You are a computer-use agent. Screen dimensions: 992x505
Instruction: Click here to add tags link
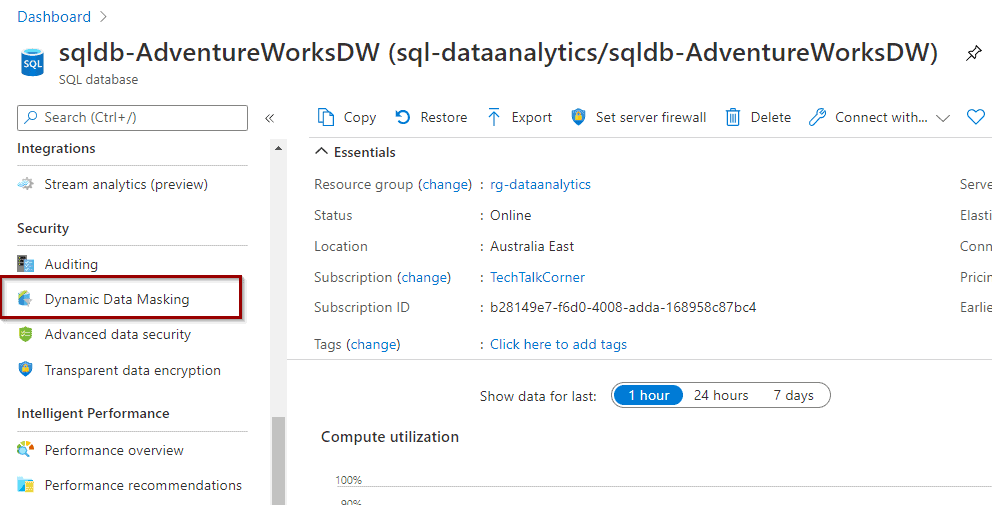[559, 344]
